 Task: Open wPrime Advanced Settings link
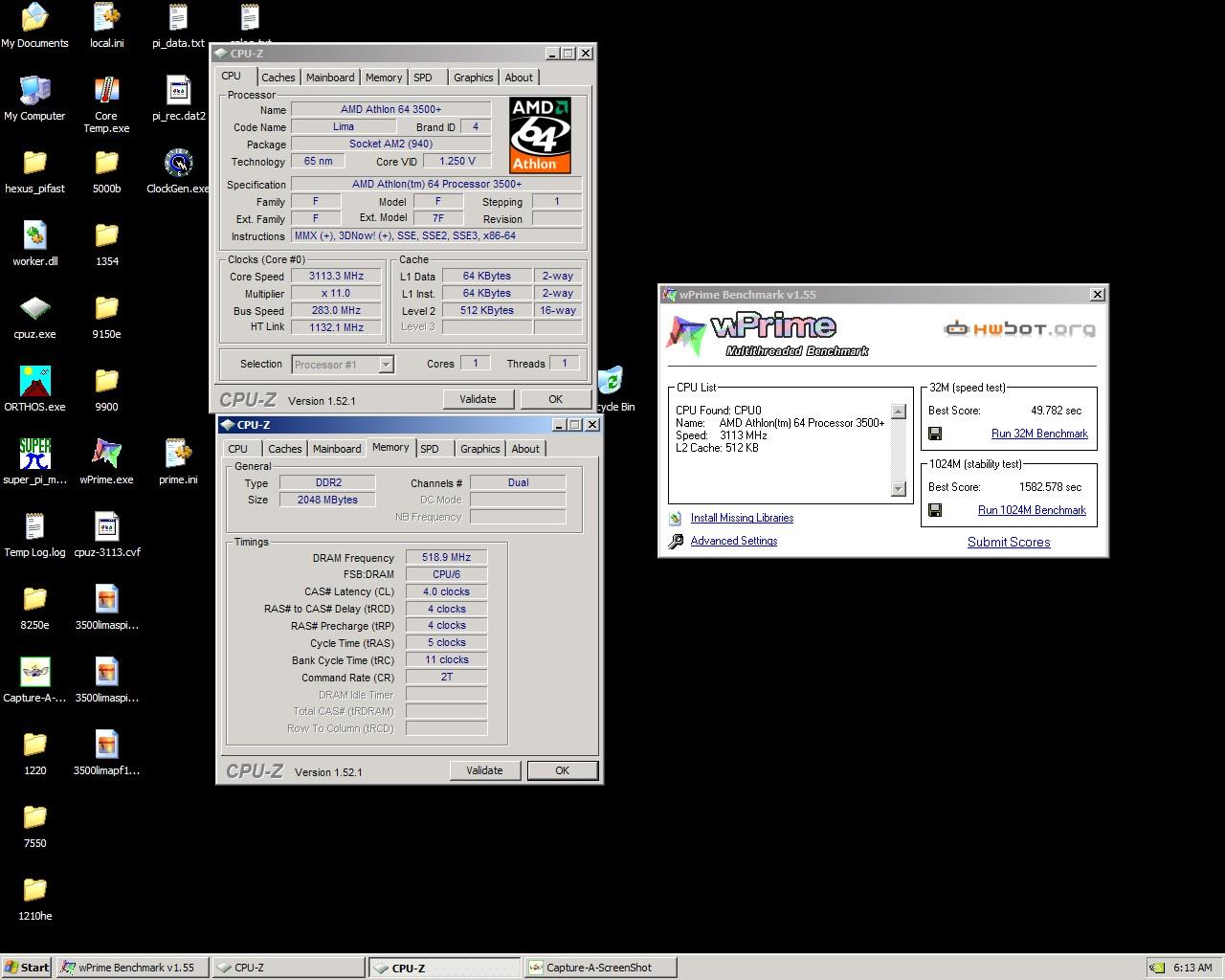734,541
